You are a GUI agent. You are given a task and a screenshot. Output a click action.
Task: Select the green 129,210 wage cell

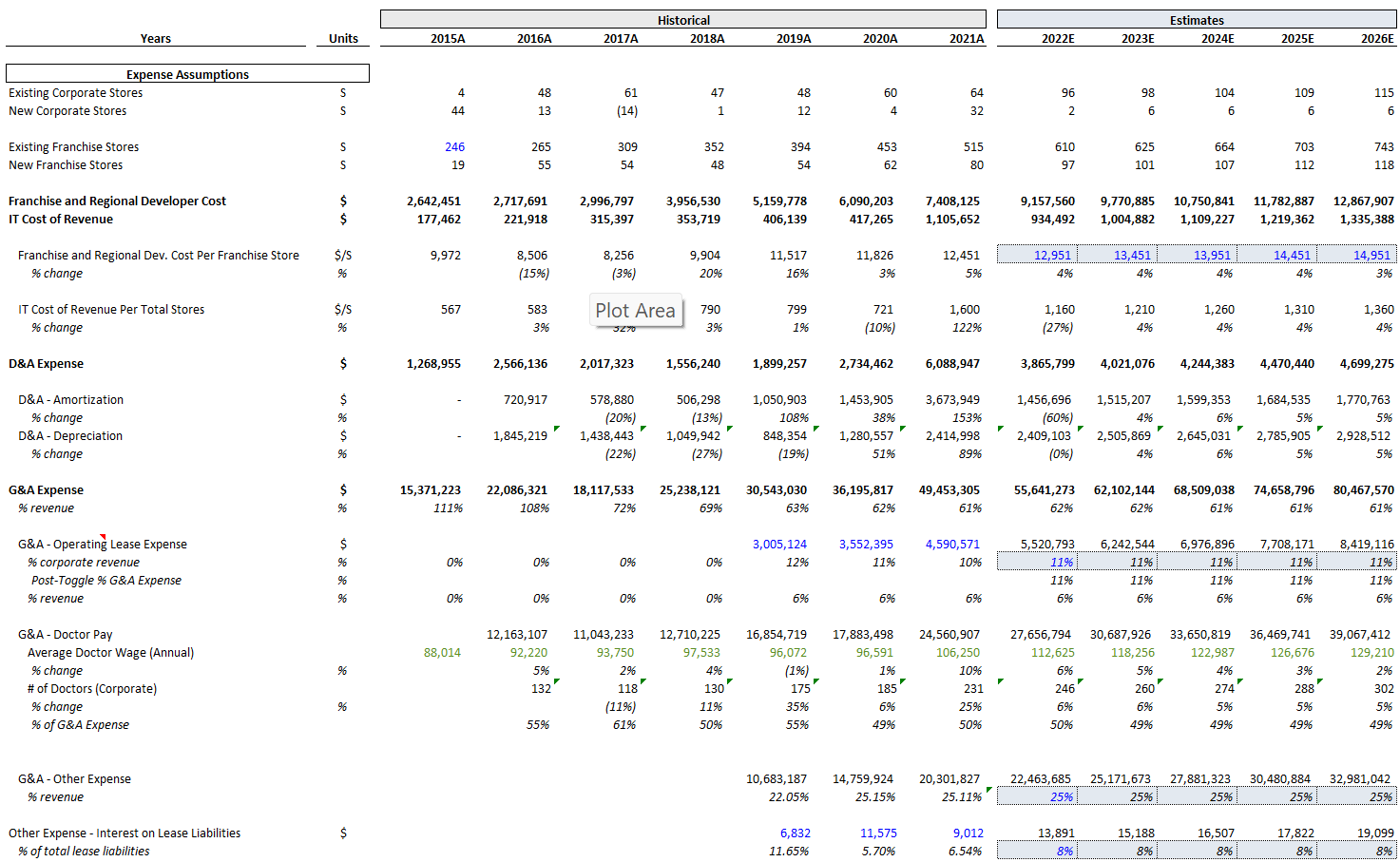(1371, 652)
